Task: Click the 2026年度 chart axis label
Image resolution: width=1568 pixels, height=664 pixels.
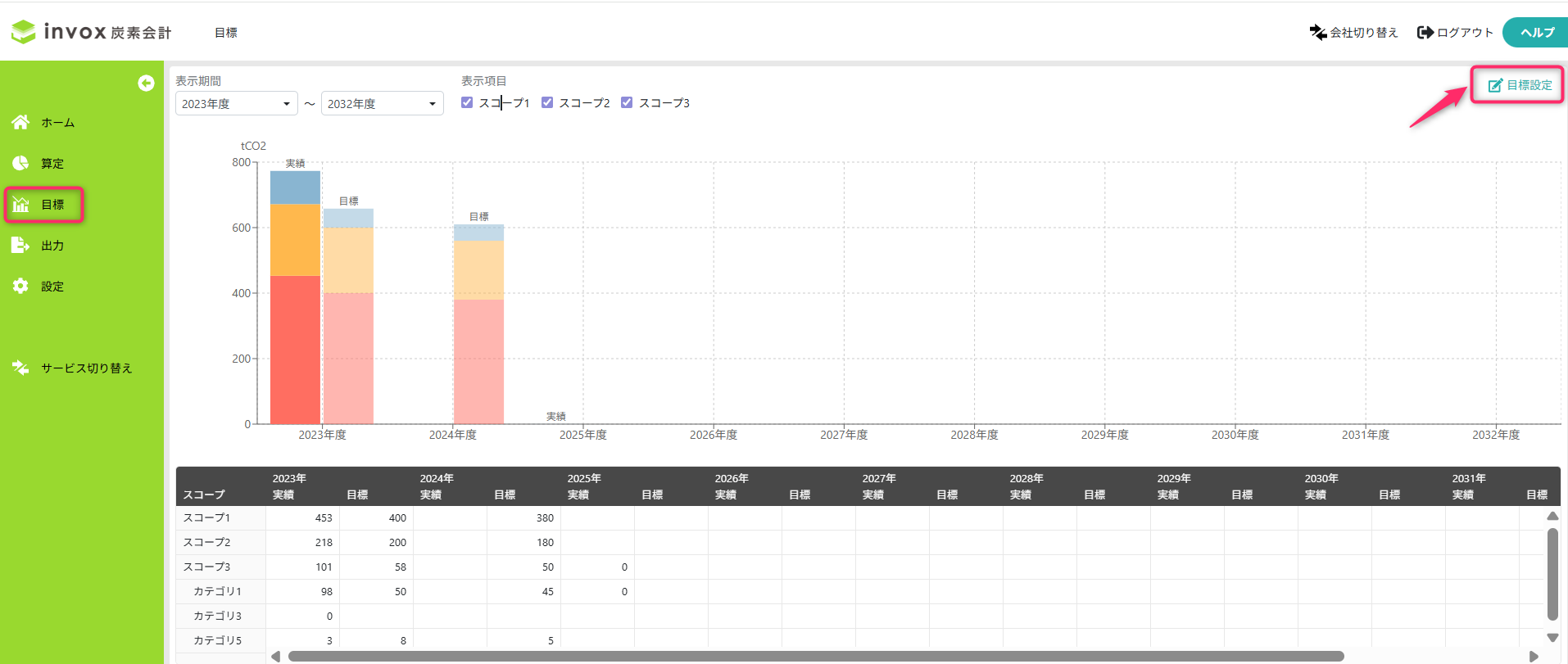Action: click(714, 435)
